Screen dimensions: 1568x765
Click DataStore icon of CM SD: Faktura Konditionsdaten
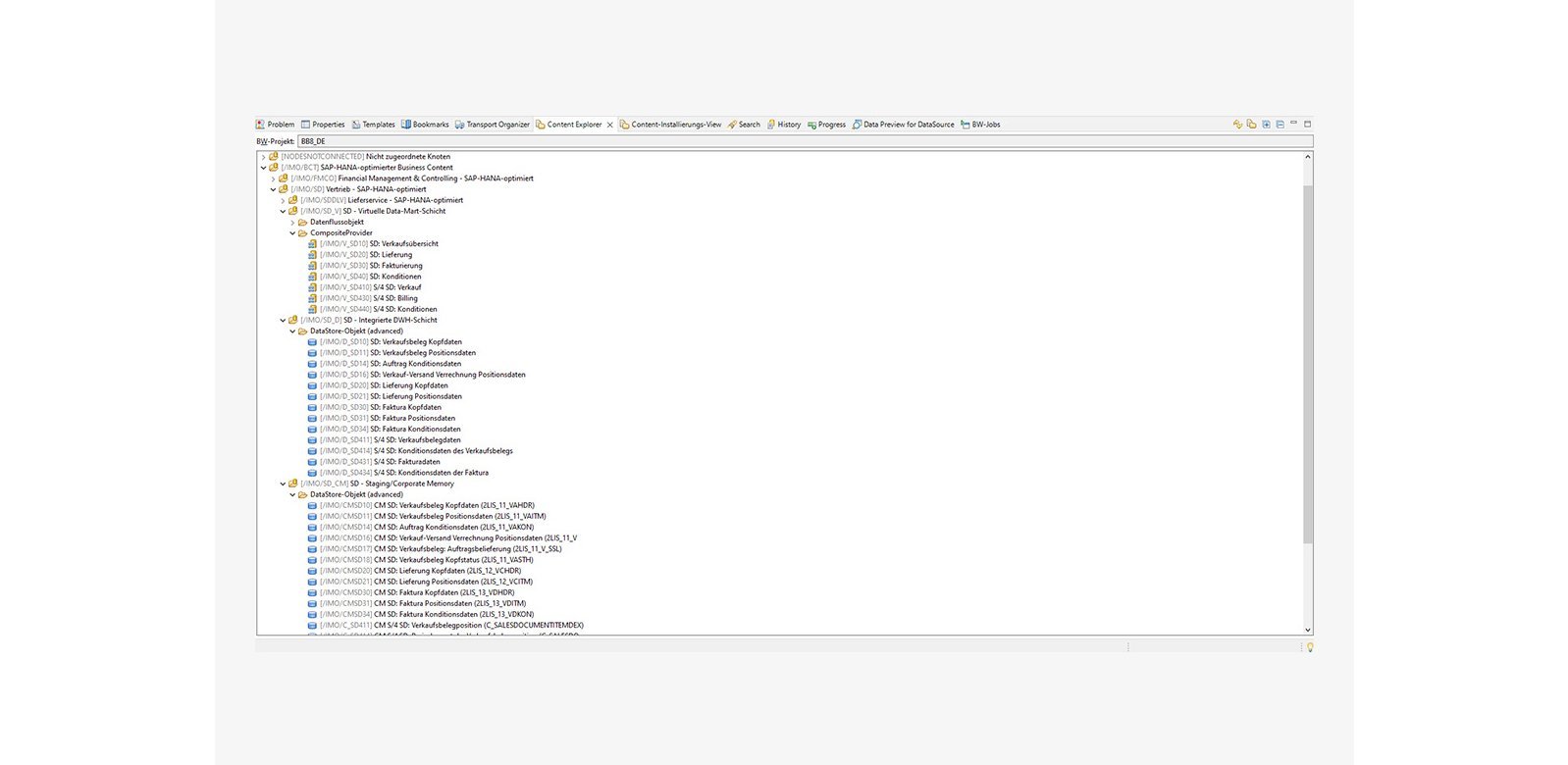tap(312, 615)
